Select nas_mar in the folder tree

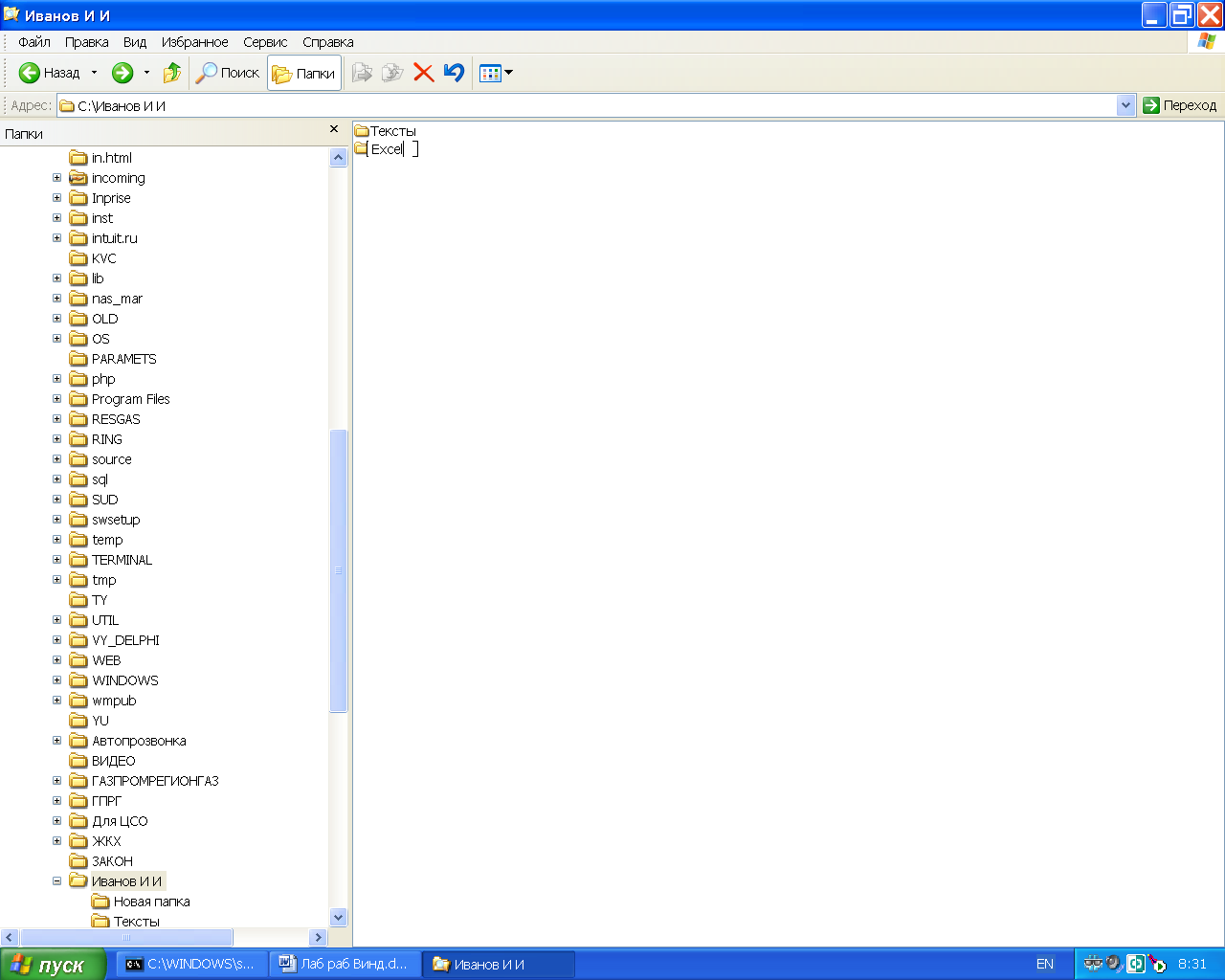(x=117, y=299)
